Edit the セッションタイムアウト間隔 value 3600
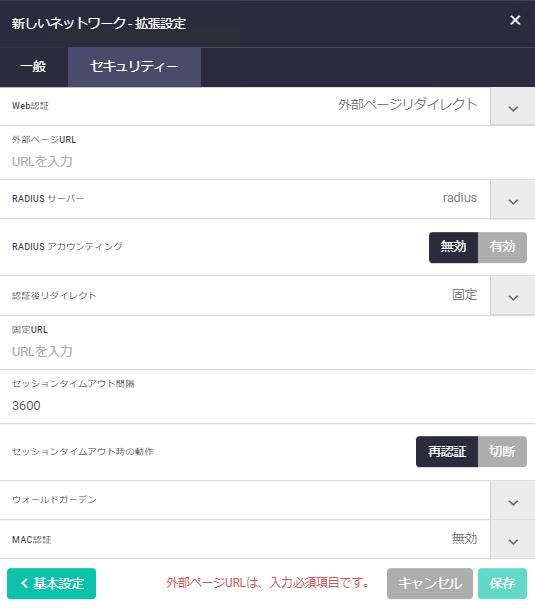535x608 pixels. click(268, 406)
